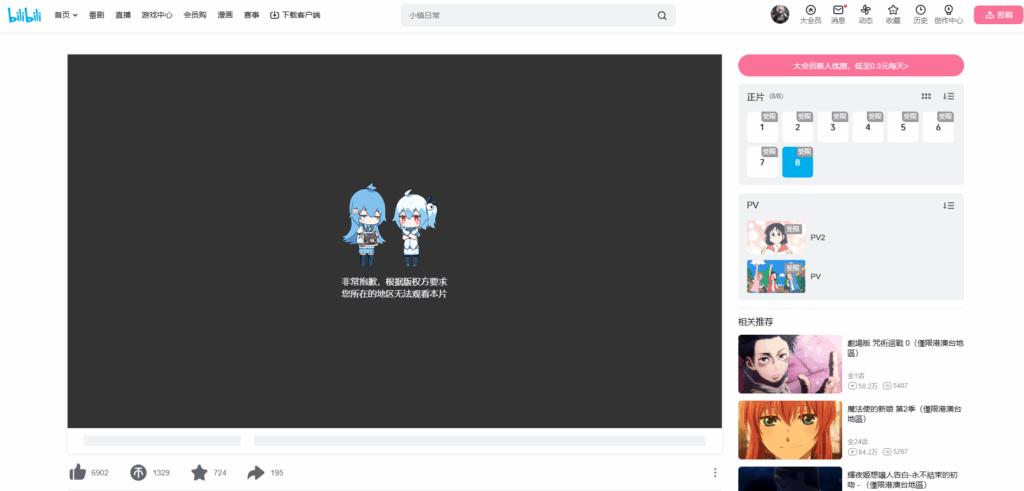Open 大会员 membership icon
1024x491 pixels.
pyautogui.click(x=810, y=14)
